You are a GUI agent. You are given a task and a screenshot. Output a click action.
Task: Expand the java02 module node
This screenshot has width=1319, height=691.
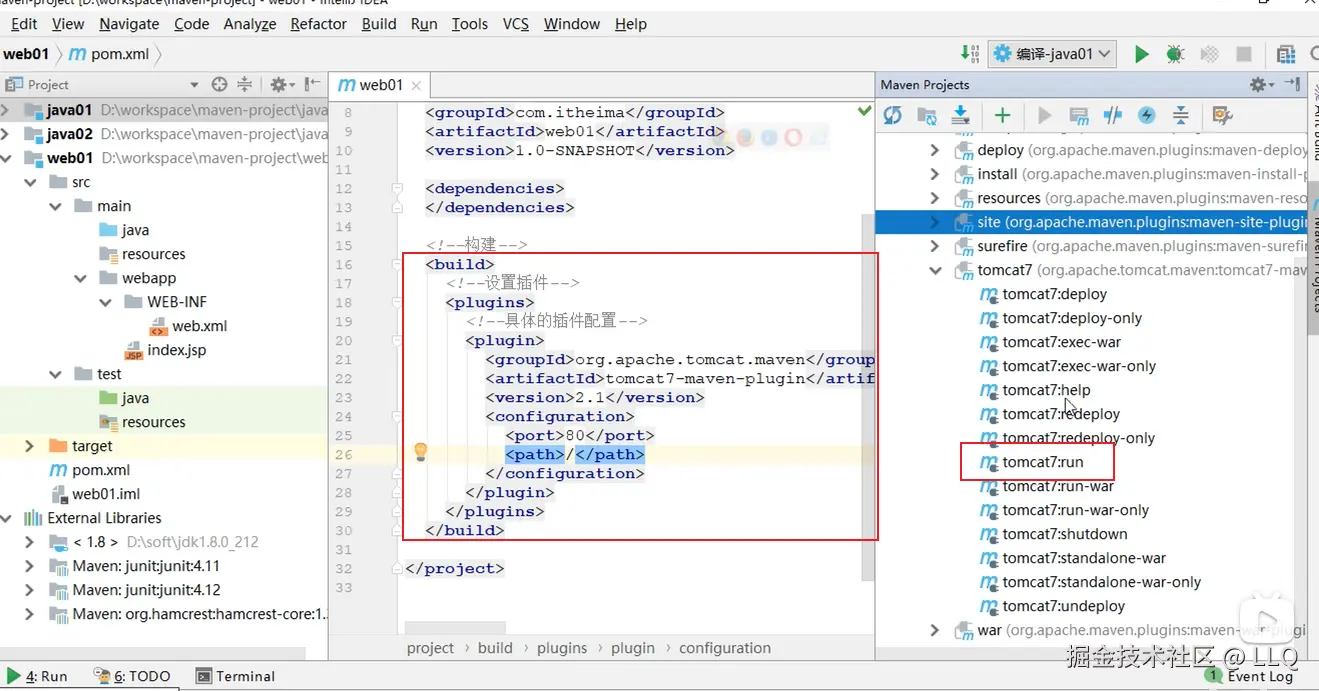coord(6,134)
